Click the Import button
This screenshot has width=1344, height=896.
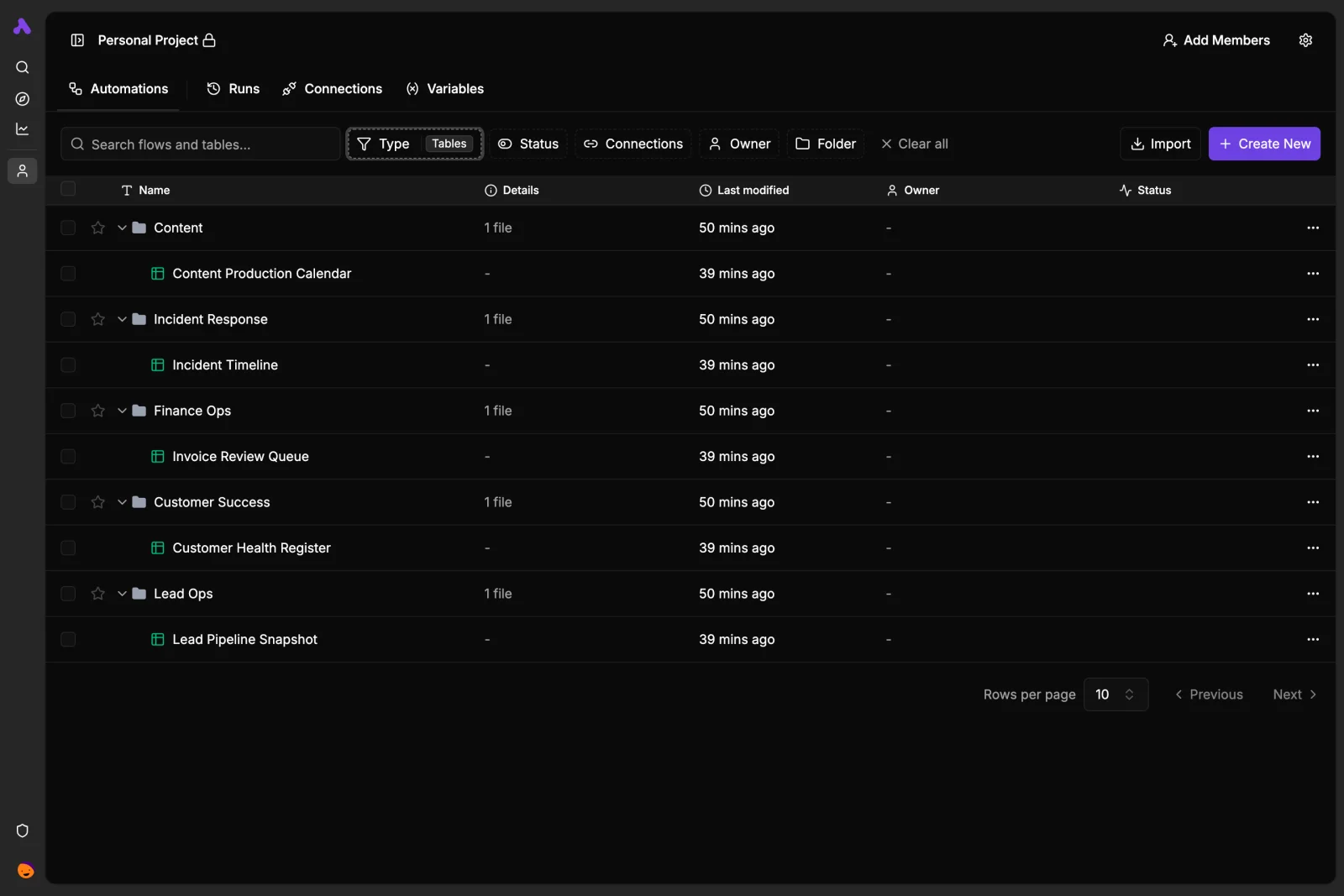(x=1161, y=144)
